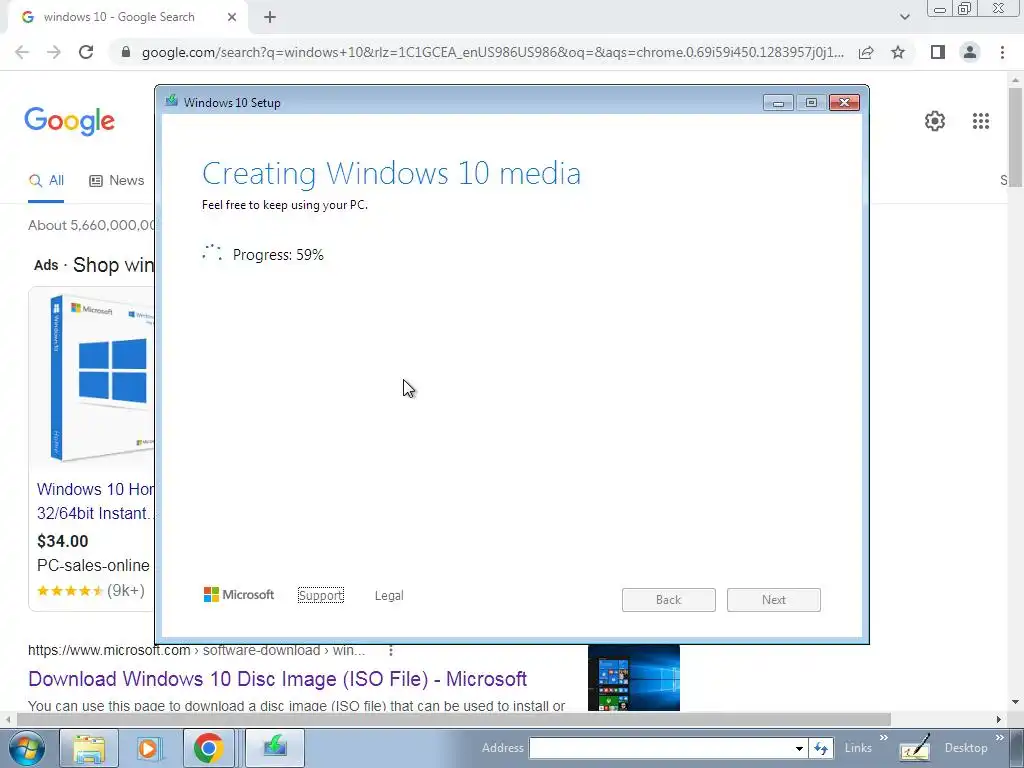
Task: Click the Progress: 59% text
Action: (x=278, y=255)
